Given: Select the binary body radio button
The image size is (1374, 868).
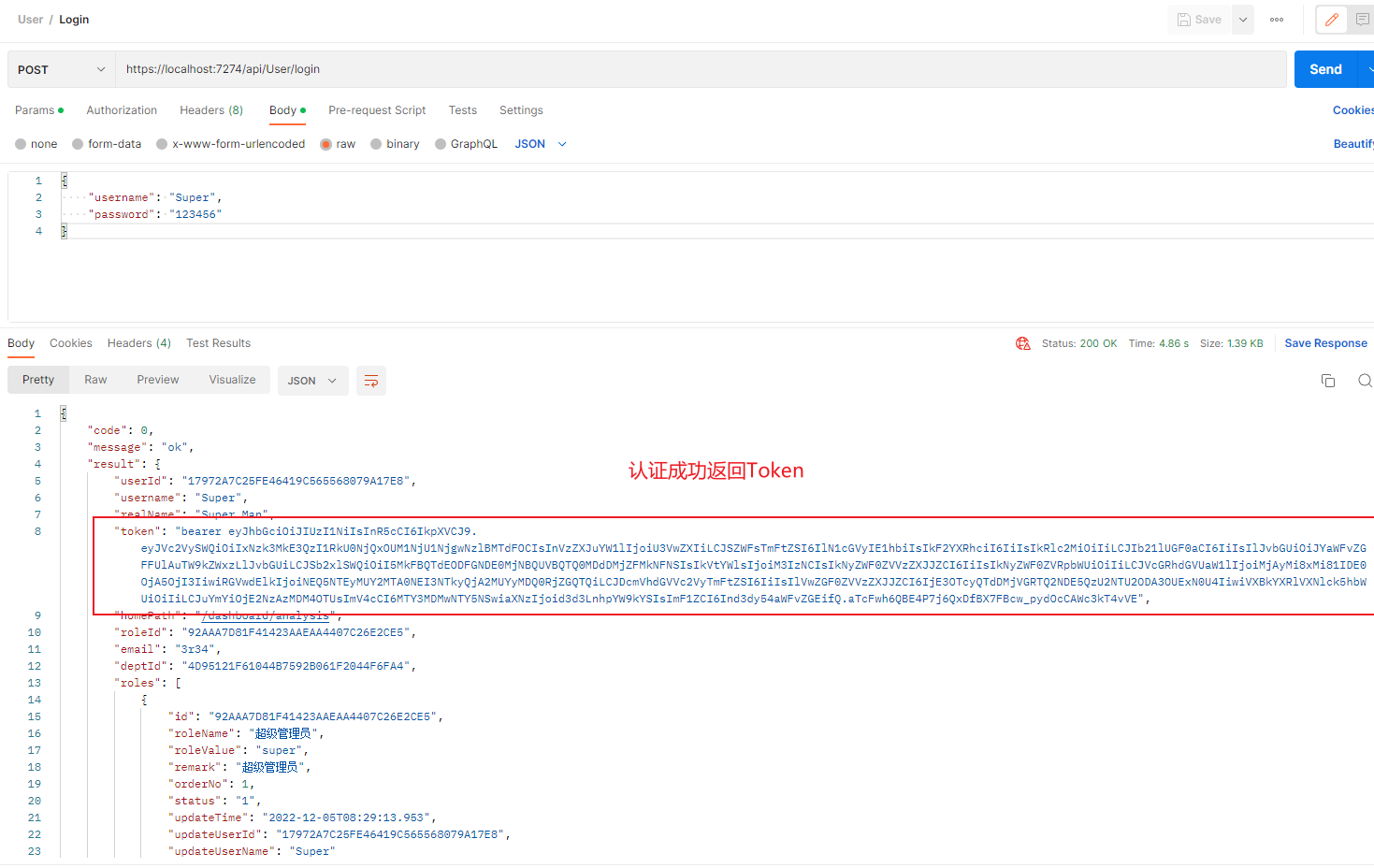Looking at the screenshot, I should point(376,144).
